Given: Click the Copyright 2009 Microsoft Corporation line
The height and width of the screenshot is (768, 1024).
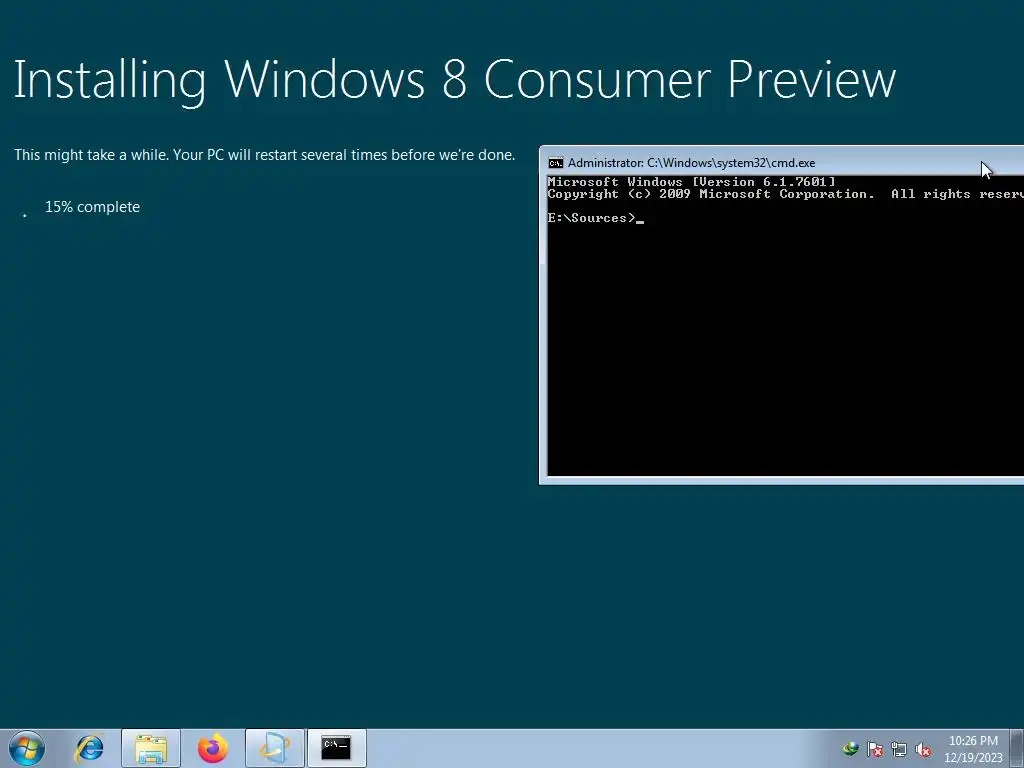Looking at the screenshot, I should [786, 194].
